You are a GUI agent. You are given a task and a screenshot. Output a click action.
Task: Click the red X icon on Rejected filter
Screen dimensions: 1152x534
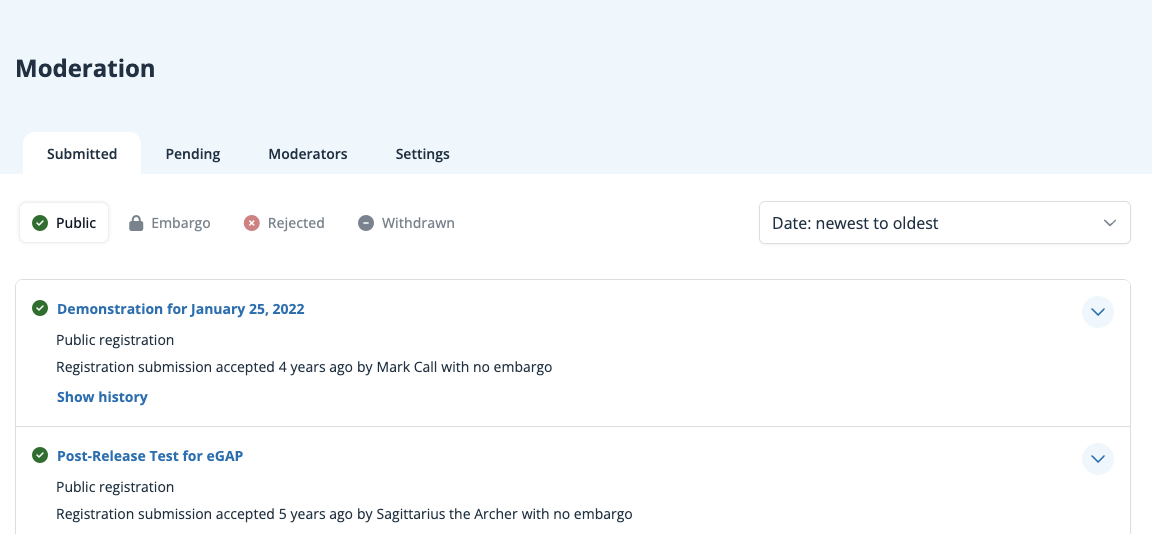coord(252,223)
